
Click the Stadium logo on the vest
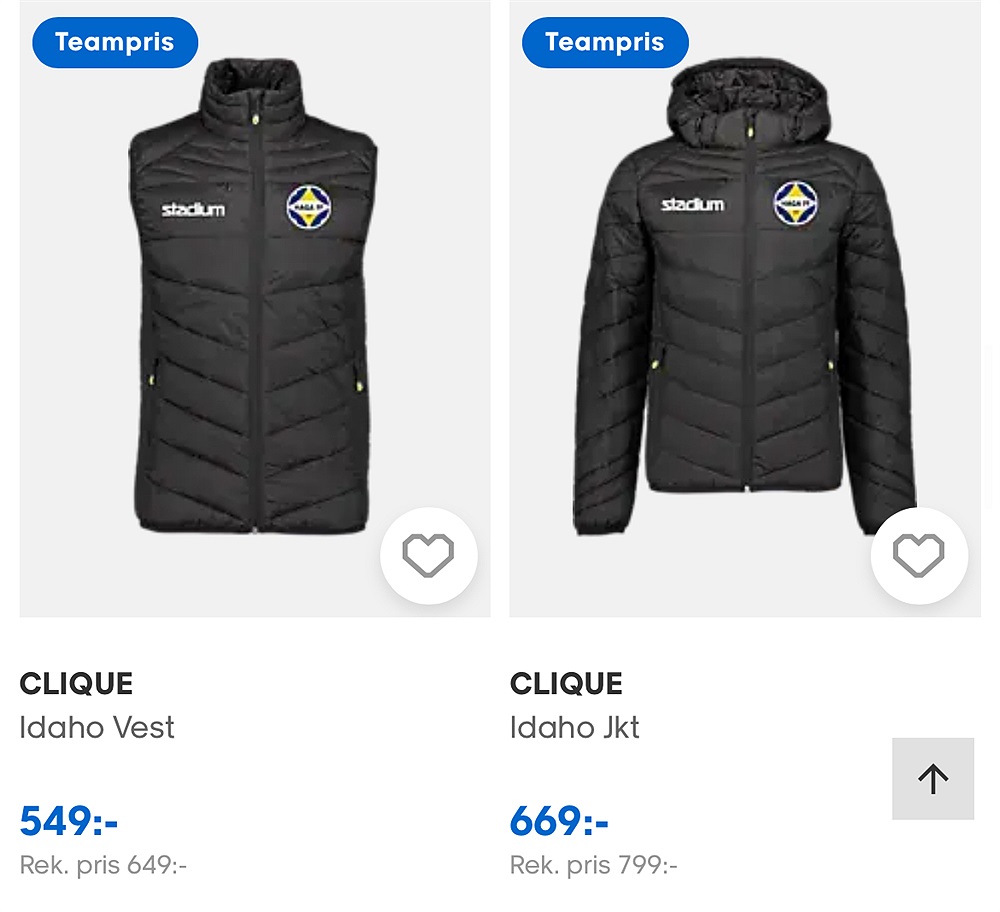click(193, 210)
